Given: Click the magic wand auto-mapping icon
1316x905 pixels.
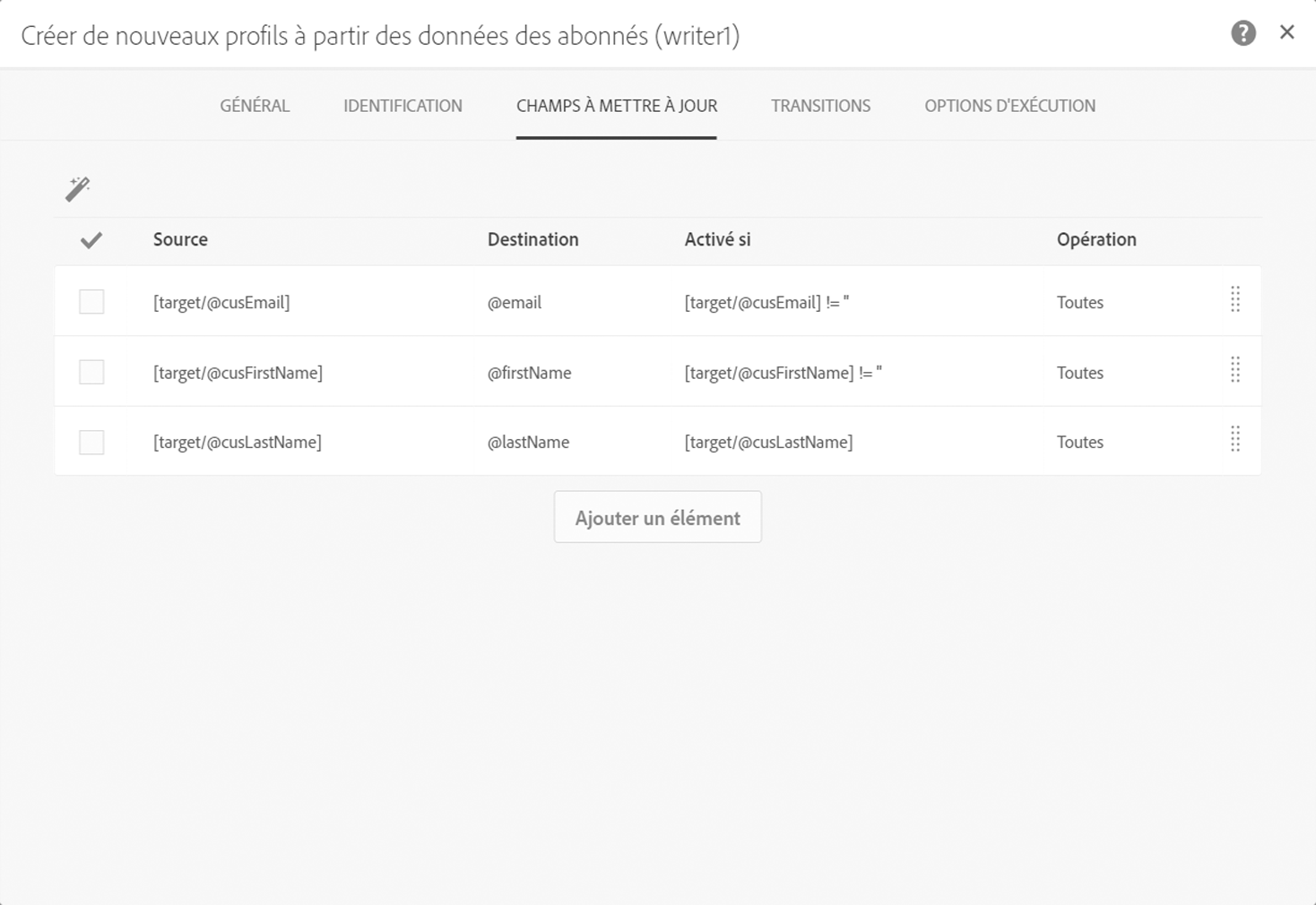Looking at the screenshot, I should coord(78,188).
